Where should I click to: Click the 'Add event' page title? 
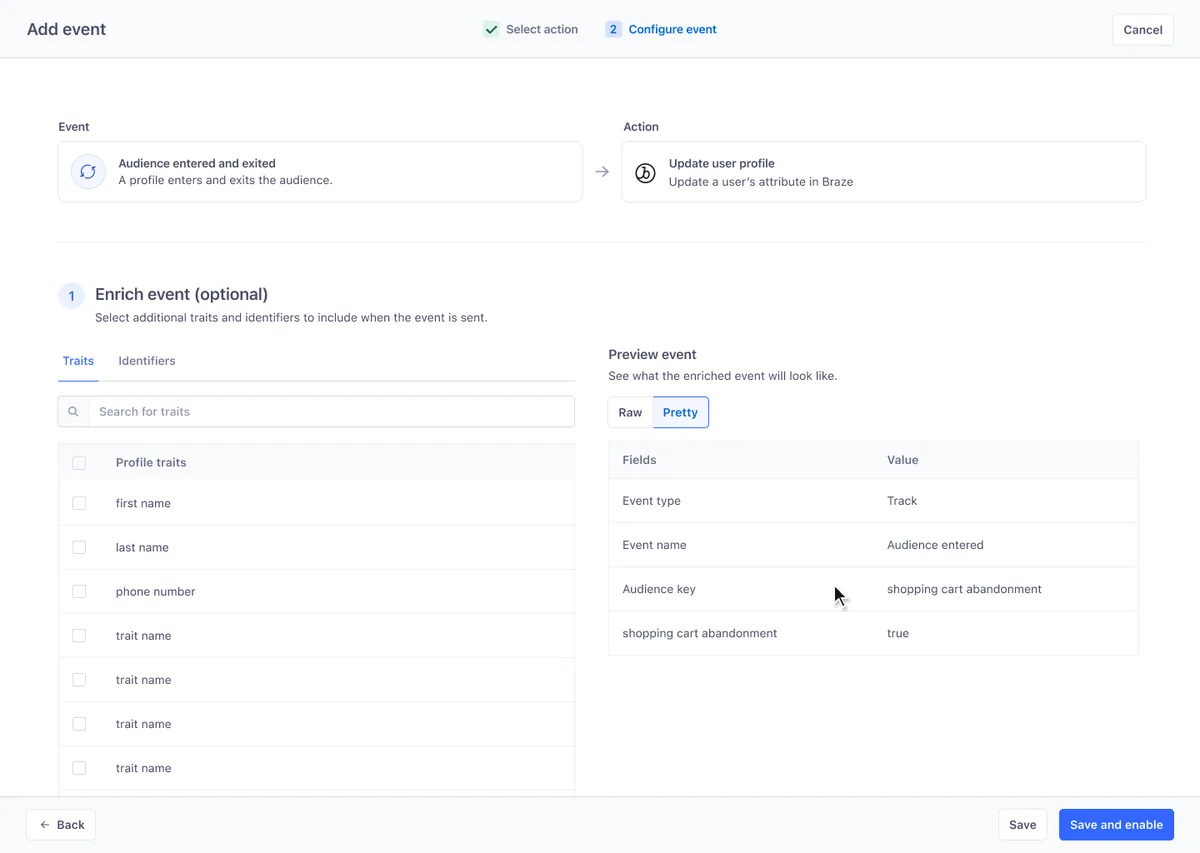[66, 30]
